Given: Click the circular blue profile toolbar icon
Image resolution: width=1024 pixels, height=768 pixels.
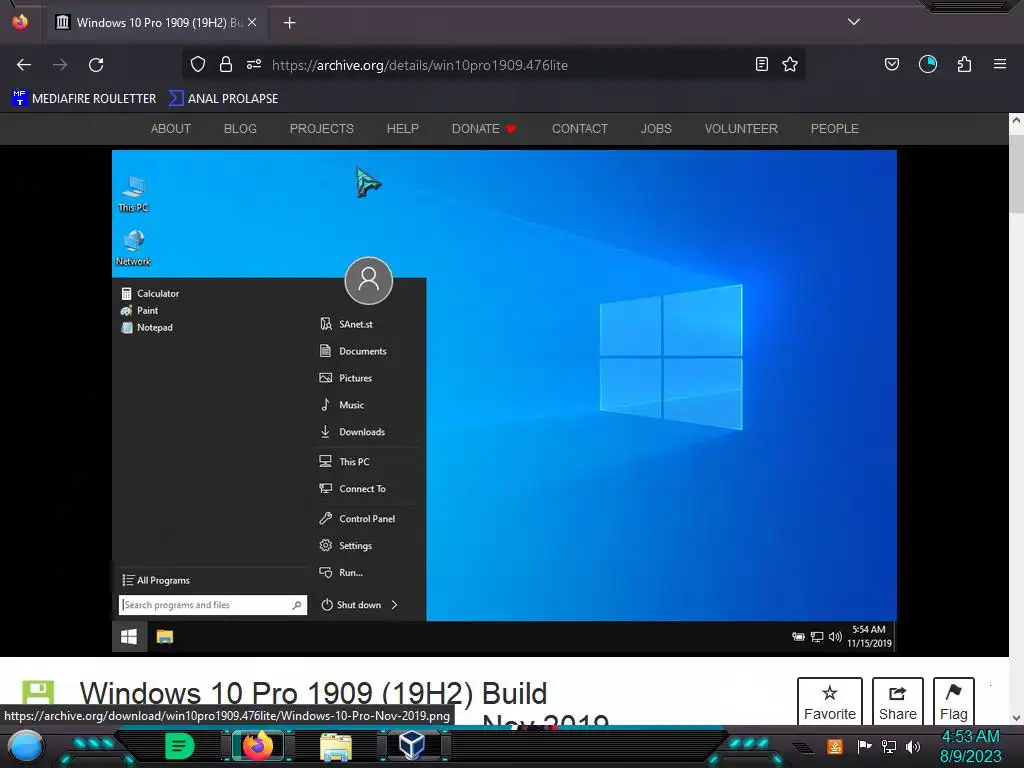Looking at the screenshot, I should click(928, 64).
